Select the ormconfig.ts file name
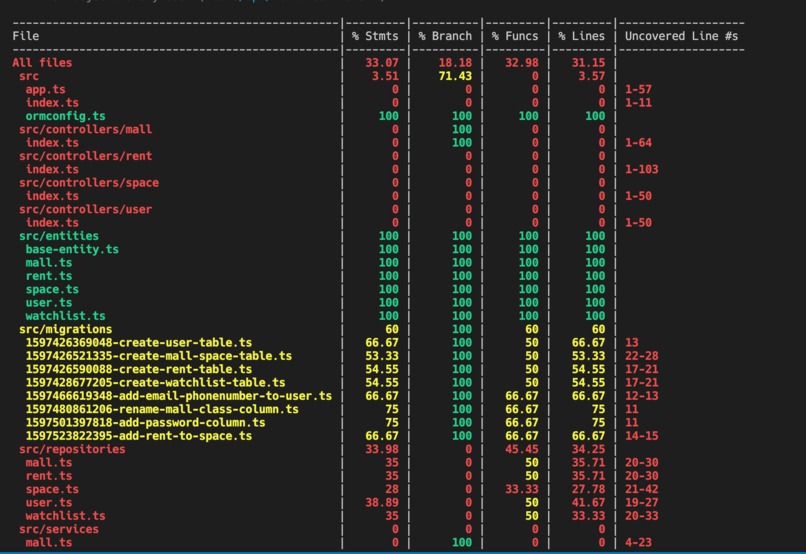 point(65,116)
